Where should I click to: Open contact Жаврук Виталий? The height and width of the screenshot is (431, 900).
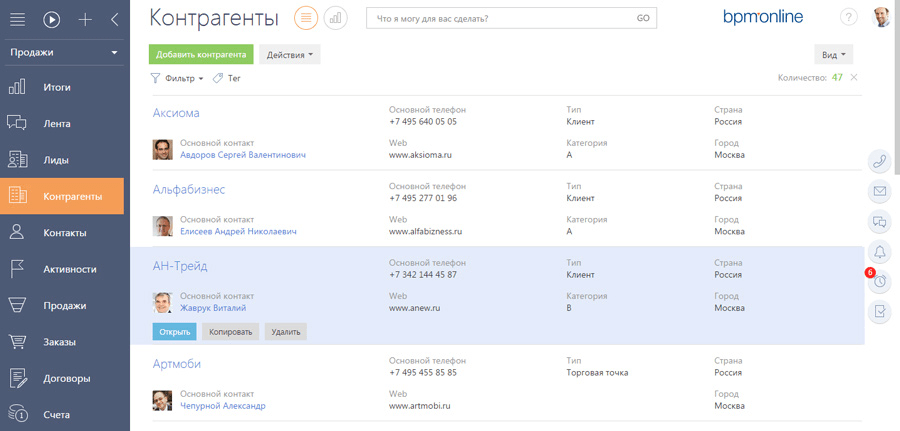(213, 308)
